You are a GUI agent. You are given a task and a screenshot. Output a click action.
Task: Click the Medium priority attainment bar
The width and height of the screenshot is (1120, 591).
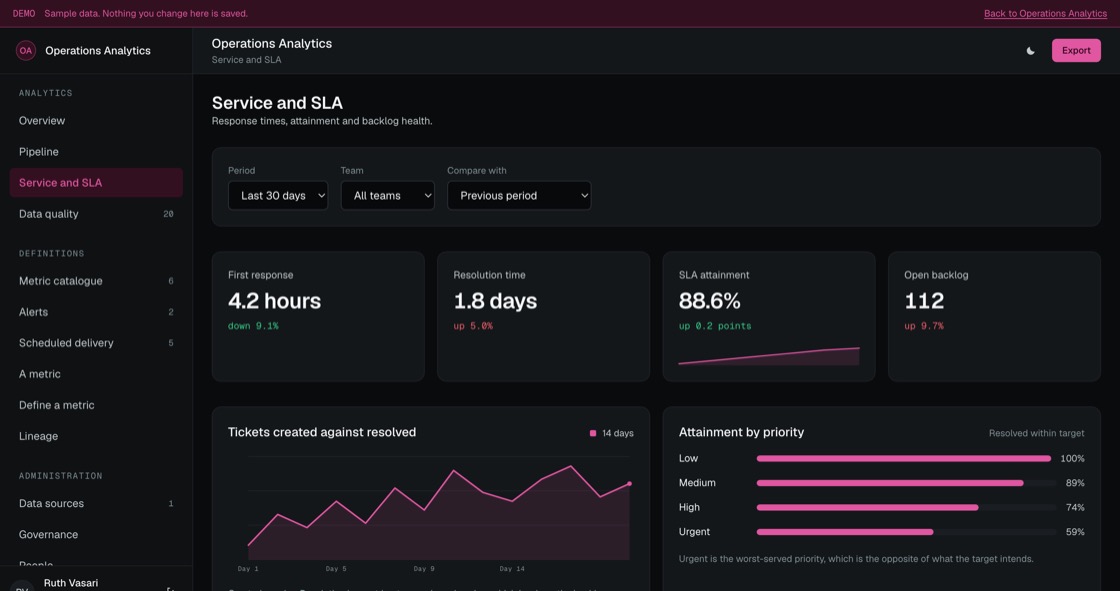906,483
